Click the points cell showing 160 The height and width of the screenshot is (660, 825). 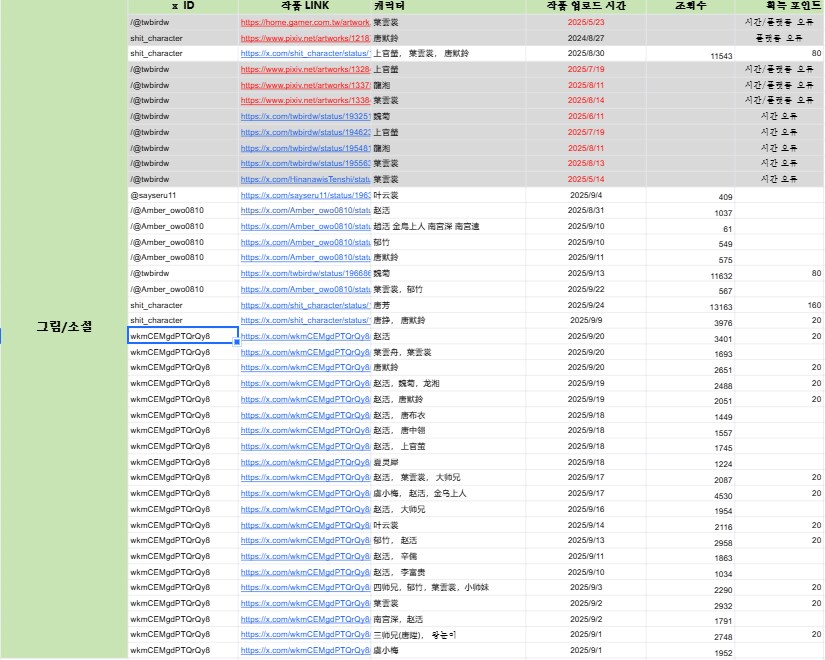pos(781,305)
